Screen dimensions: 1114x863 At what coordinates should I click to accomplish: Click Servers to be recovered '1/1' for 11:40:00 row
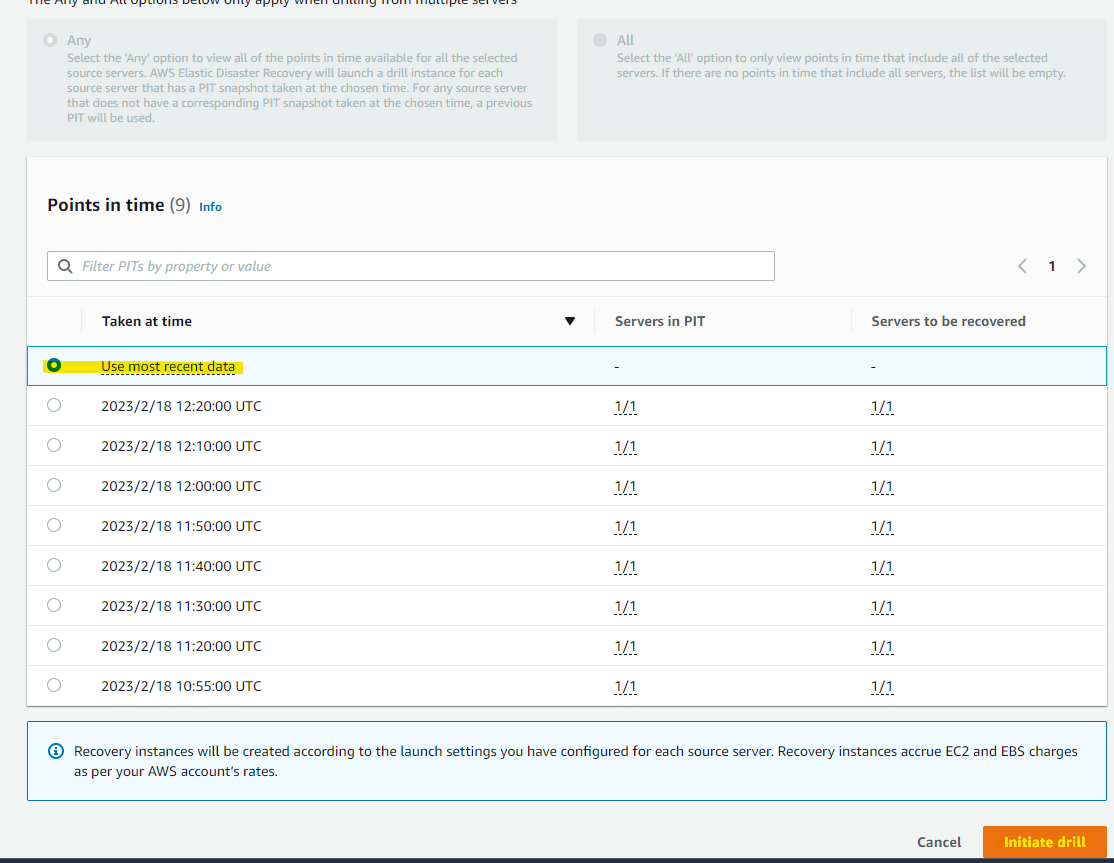click(x=882, y=566)
